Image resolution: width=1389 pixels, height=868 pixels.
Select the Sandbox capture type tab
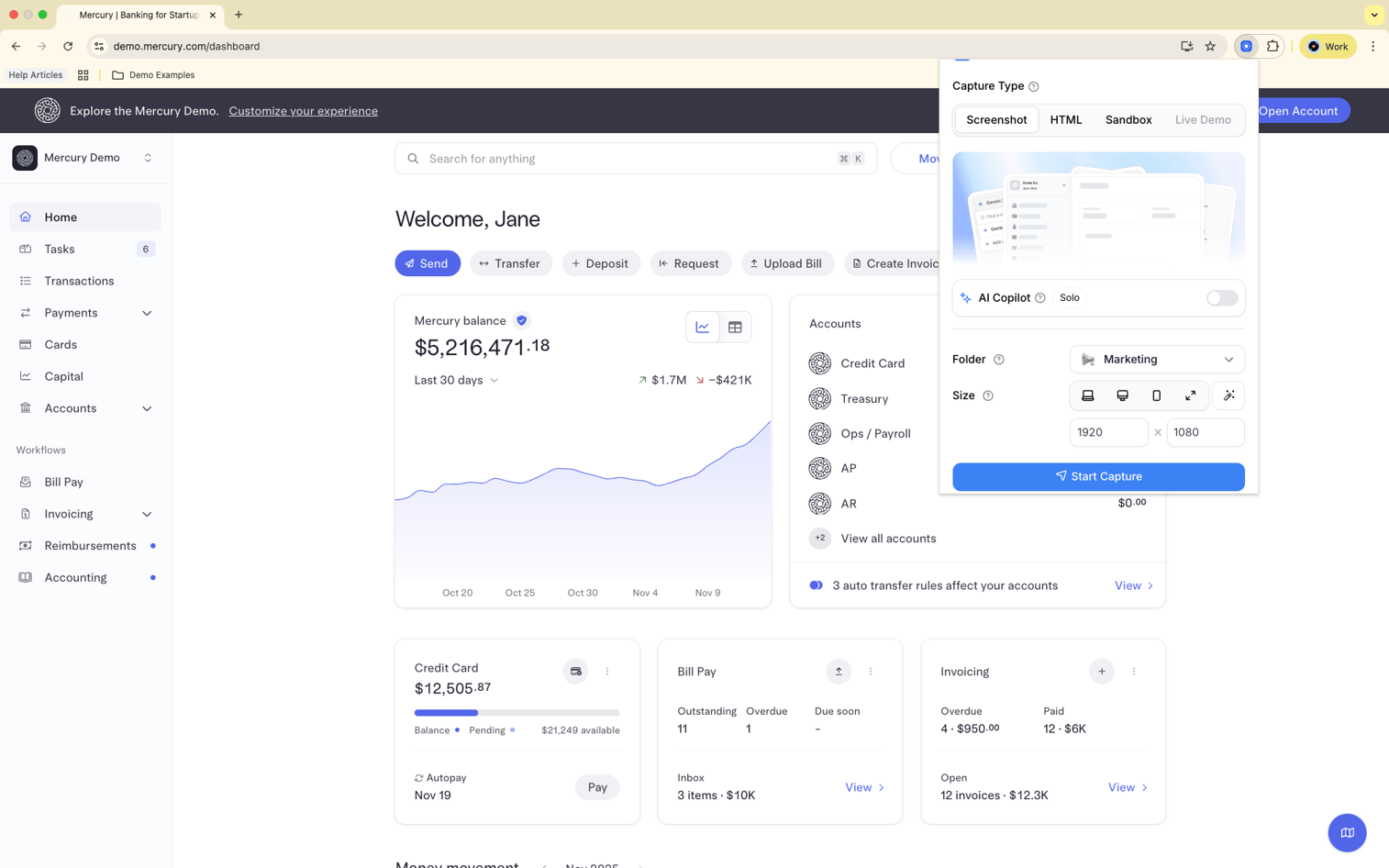[1128, 120]
